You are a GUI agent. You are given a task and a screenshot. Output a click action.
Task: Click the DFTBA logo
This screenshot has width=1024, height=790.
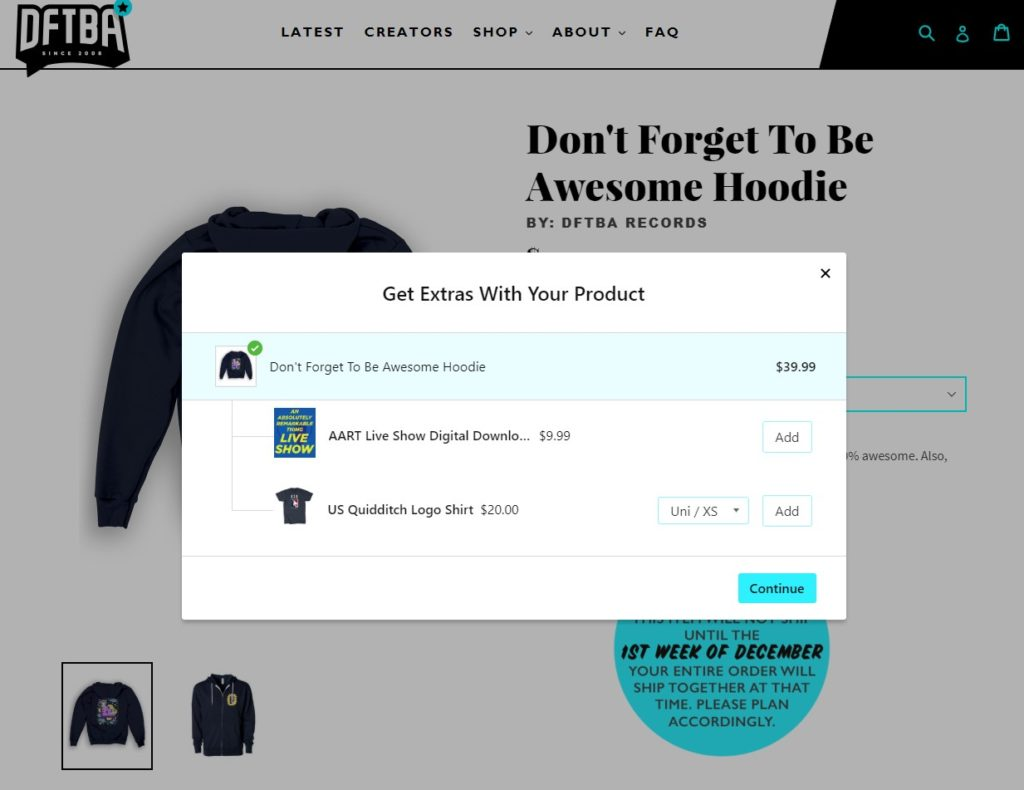tap(72, 38)
